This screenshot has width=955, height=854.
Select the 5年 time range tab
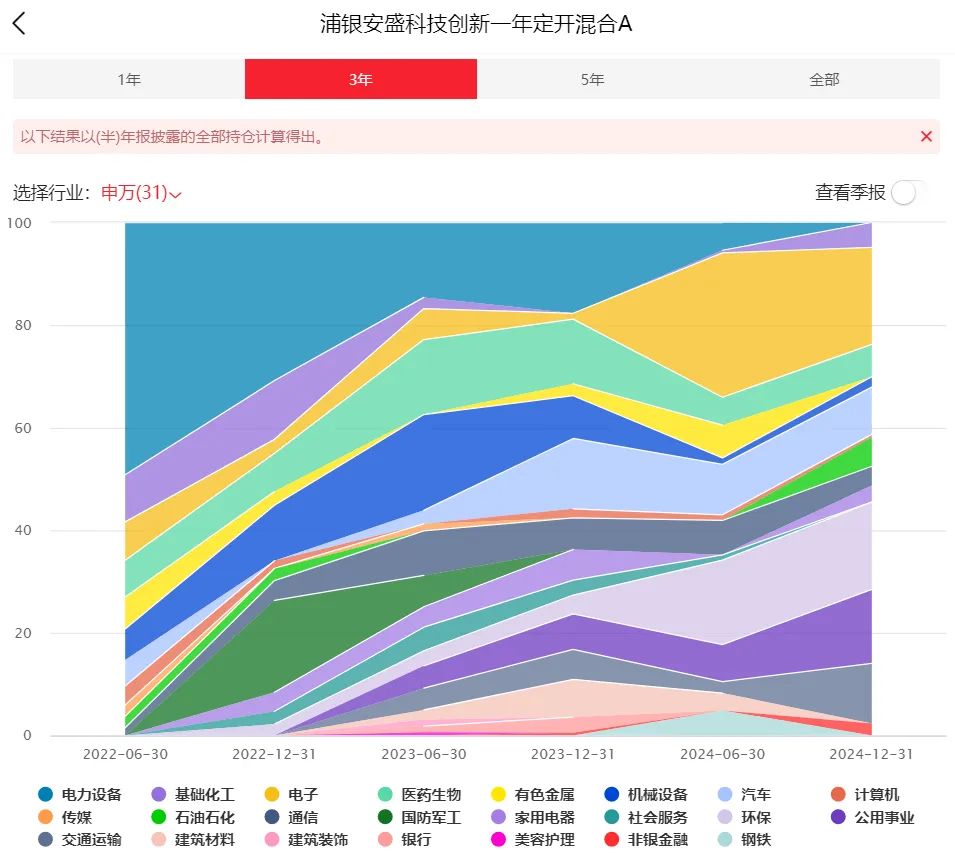coord(593,79)
